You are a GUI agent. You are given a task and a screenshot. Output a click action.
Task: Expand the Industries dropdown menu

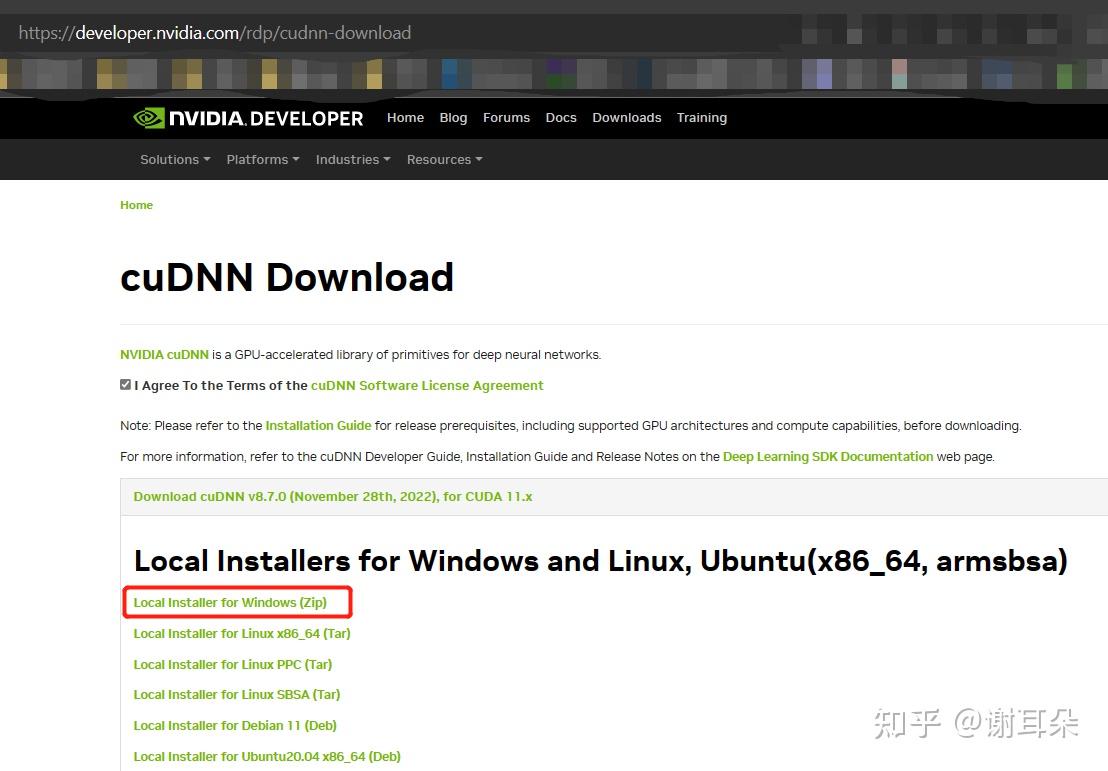tap(353, 160)
